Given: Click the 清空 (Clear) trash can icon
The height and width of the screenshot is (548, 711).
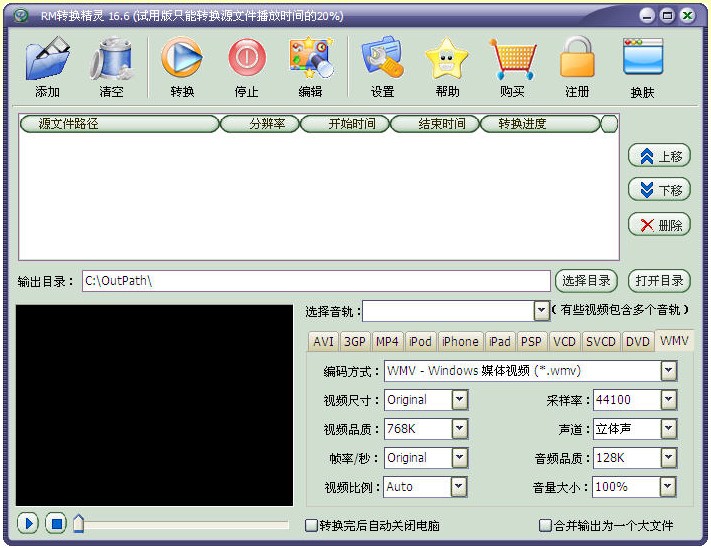Looking at the screenshot, I should (112, 58).
